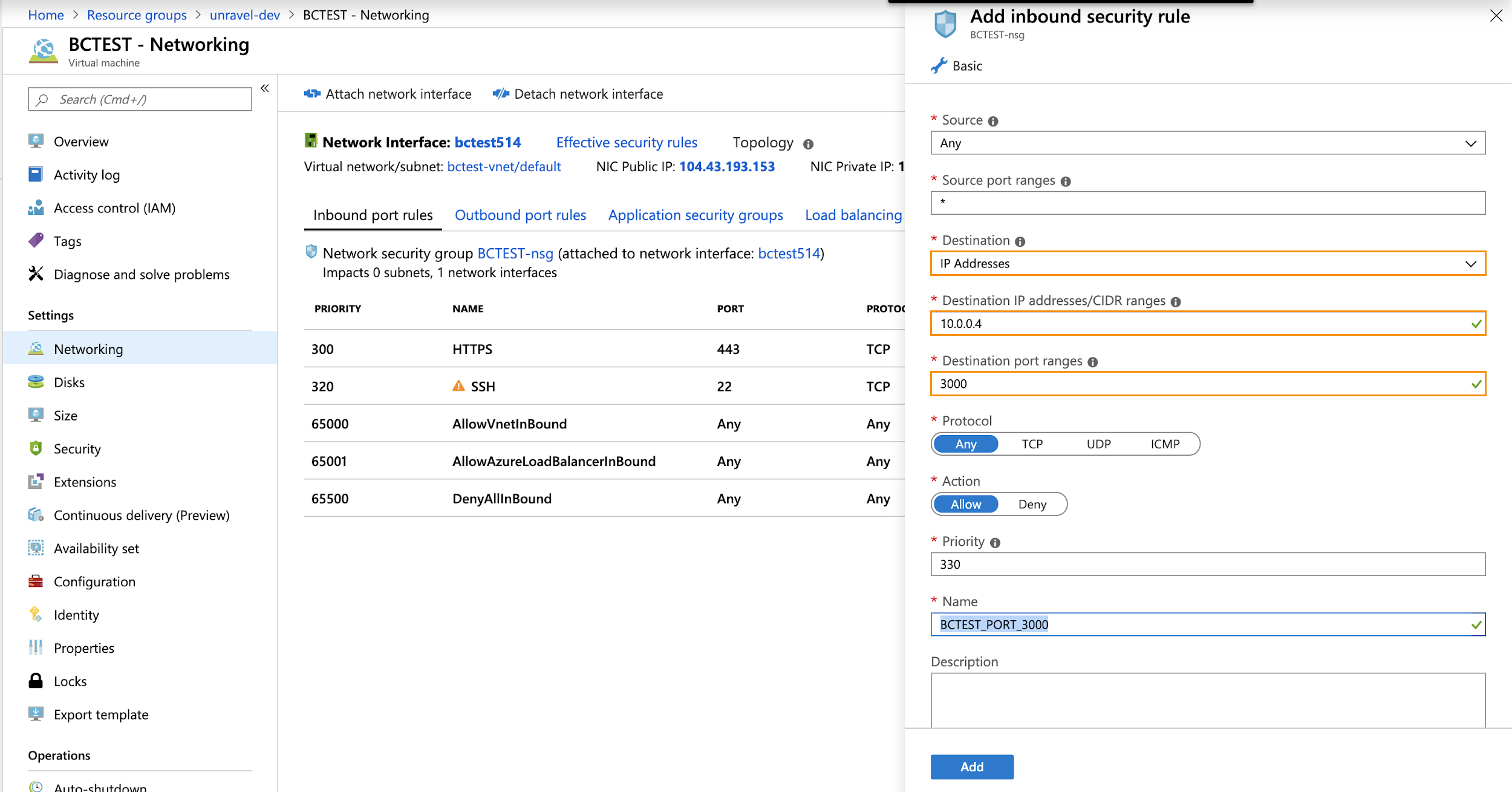Click the Identity key icon
This screenshot has height=792, width=1512.
[x=36, y=615]
